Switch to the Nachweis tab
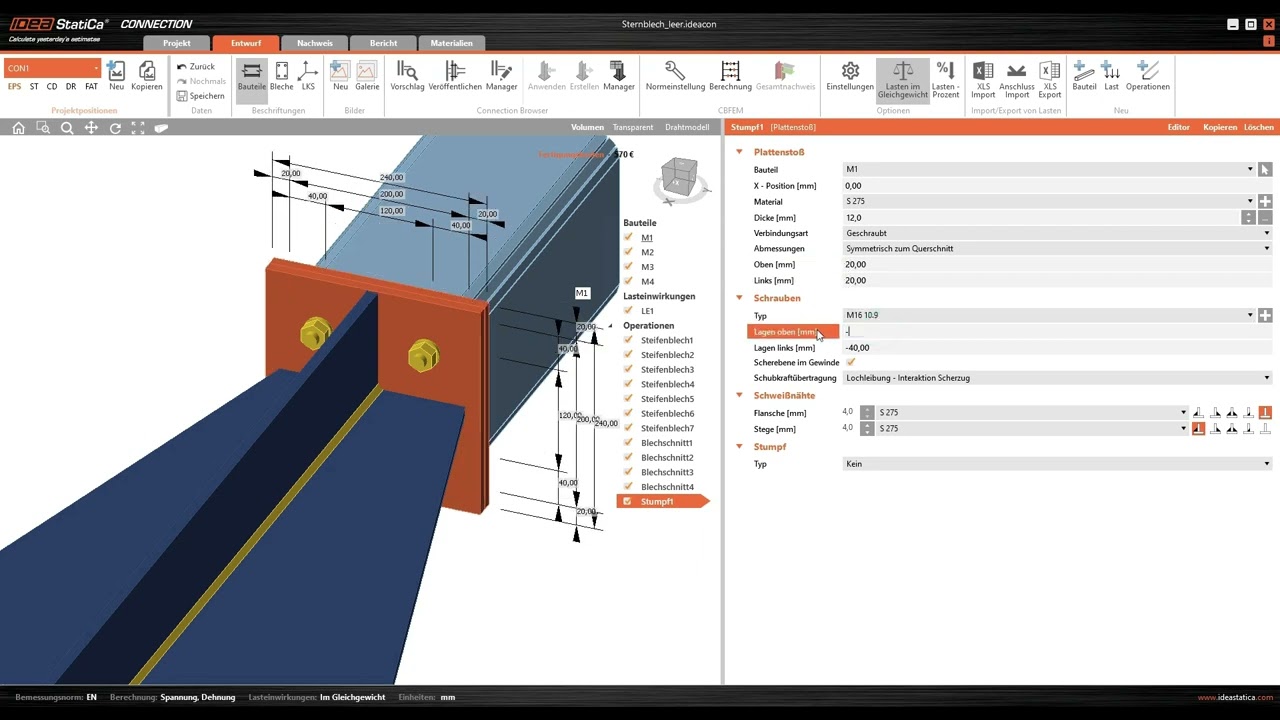The height and width of the screenshot is (720, 1280). (315, 43)
